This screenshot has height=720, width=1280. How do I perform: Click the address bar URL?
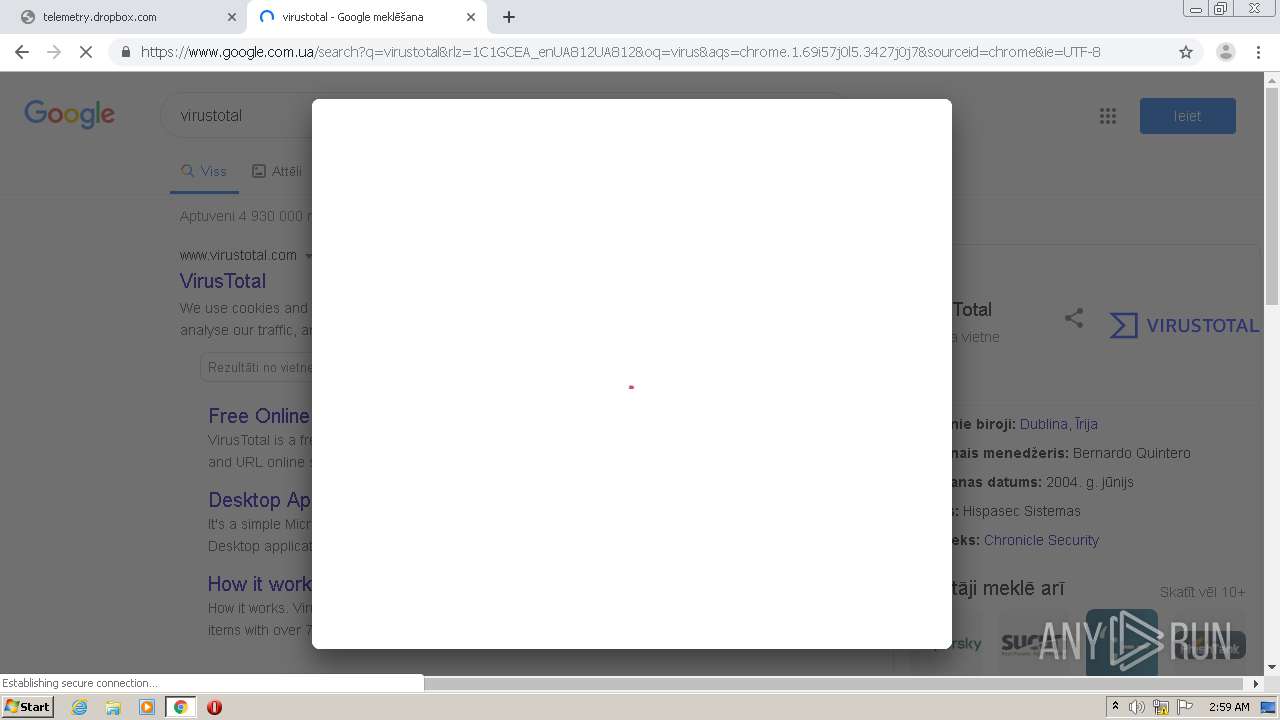620,52
